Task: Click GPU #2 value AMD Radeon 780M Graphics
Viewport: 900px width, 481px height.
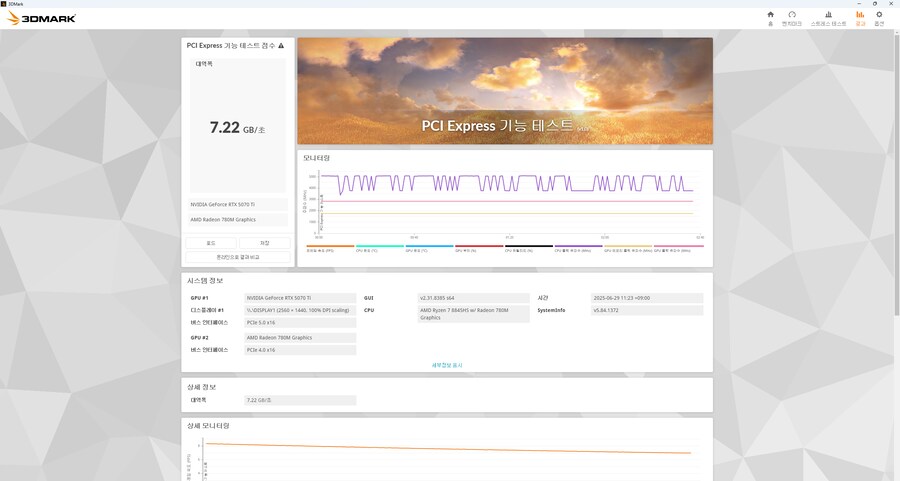Action: pos(300,338)
